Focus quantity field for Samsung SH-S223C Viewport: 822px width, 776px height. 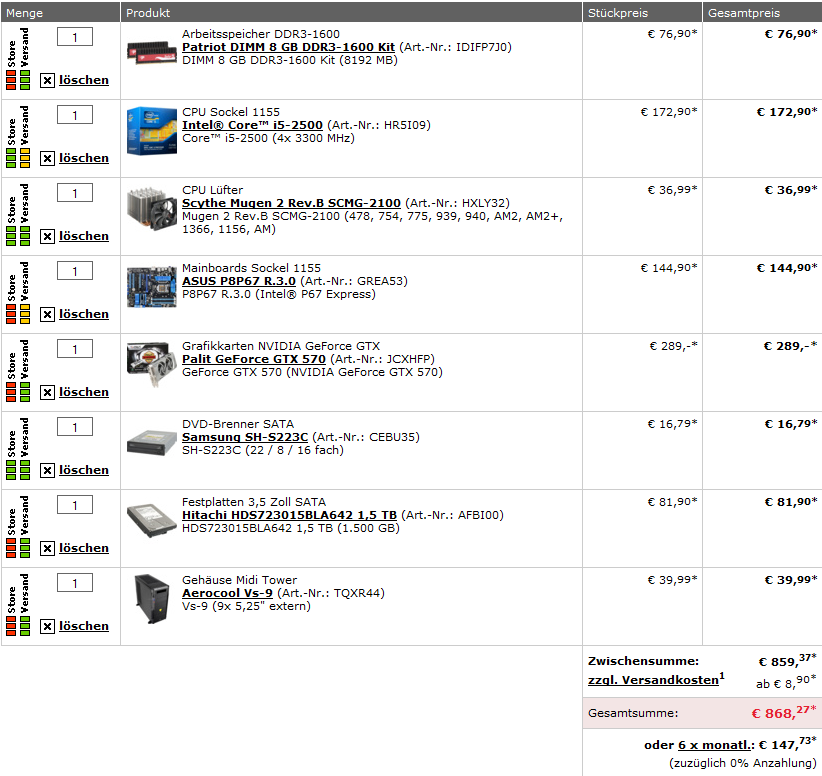pos(75,427)
